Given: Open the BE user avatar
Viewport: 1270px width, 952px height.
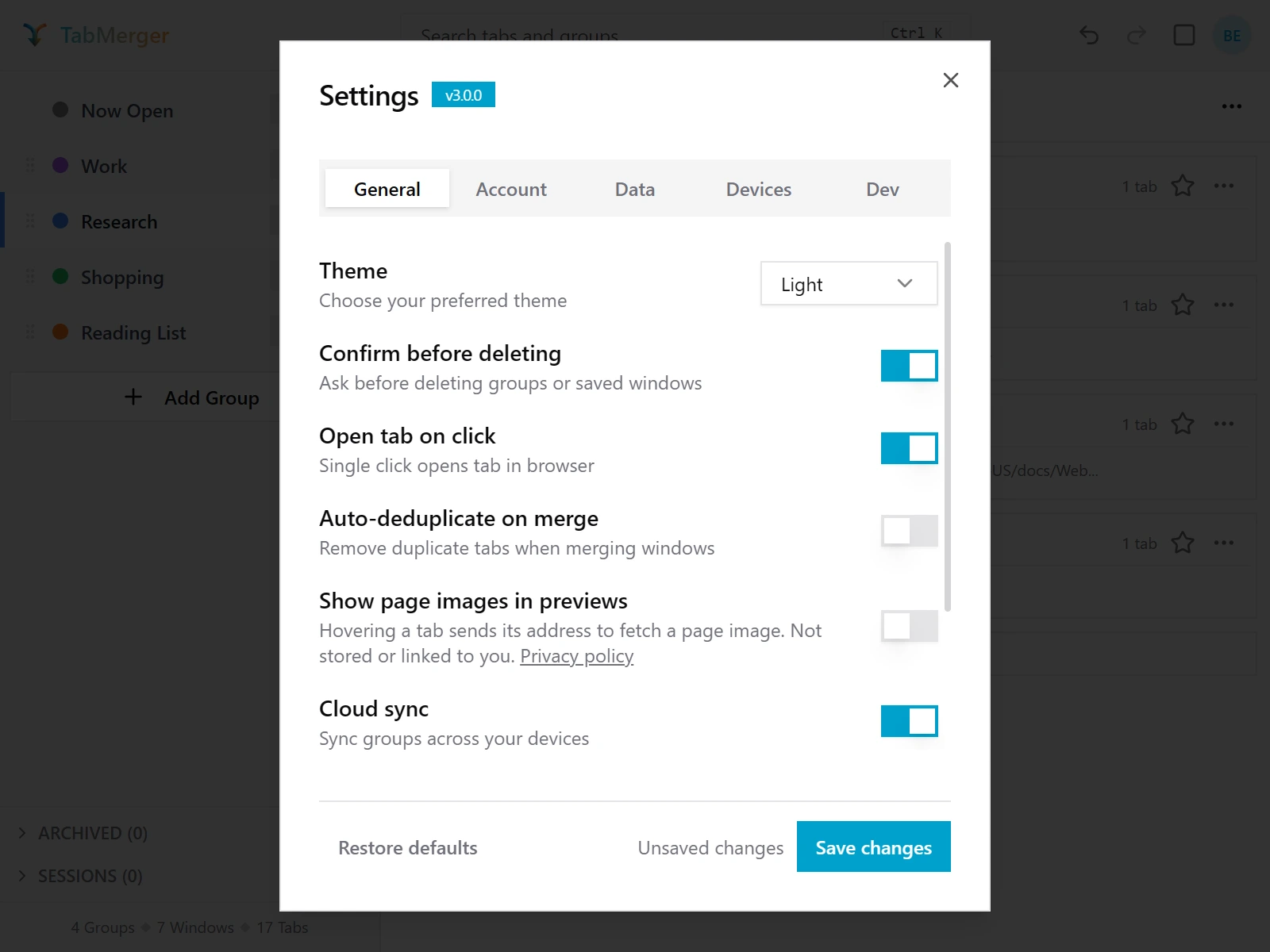Looking at the screenshot, I should pos(1232,35).
